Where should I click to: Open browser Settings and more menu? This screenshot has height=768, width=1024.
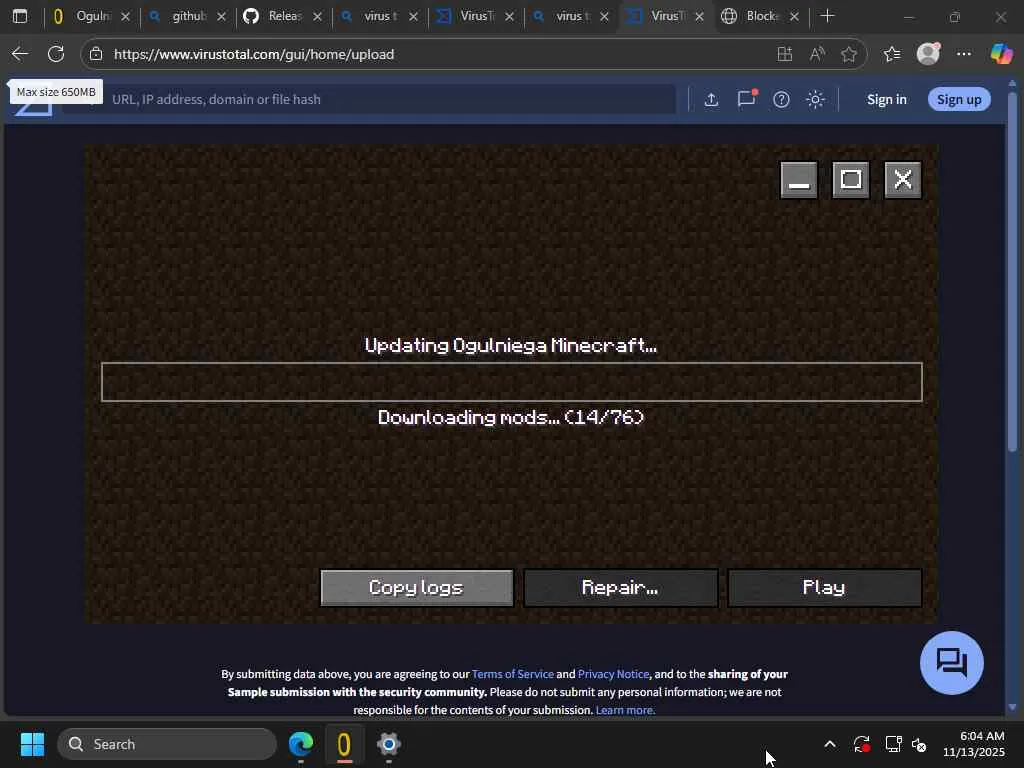point(964,54)
